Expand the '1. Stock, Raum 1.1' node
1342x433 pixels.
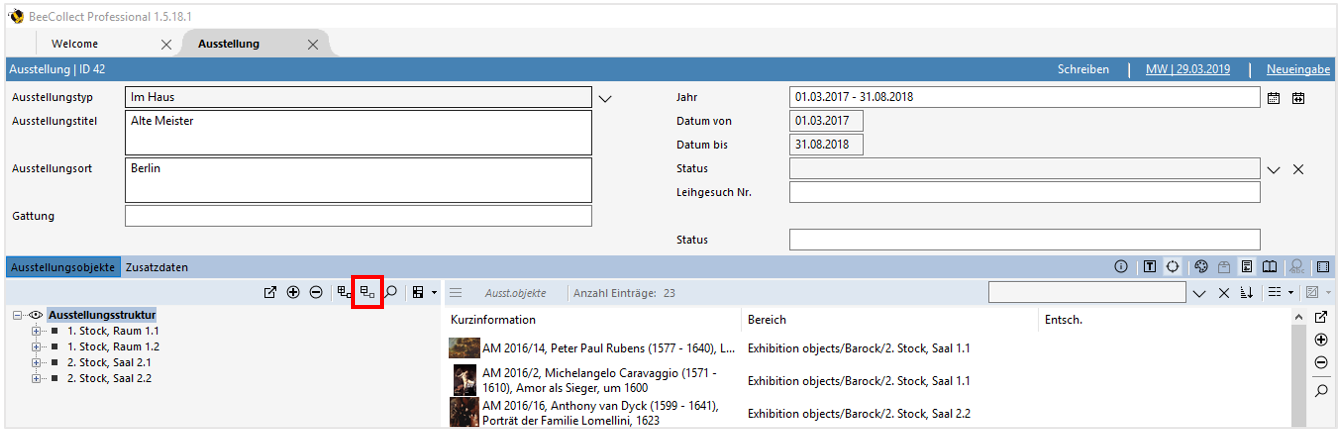pos(37,331)
